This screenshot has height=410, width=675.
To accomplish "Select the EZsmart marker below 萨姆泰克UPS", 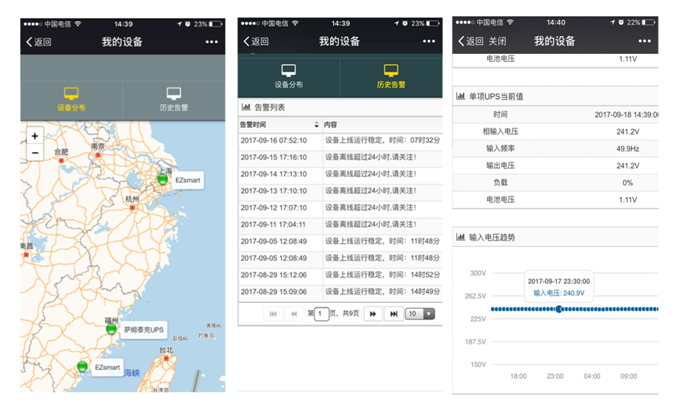I will pos(83,367).
